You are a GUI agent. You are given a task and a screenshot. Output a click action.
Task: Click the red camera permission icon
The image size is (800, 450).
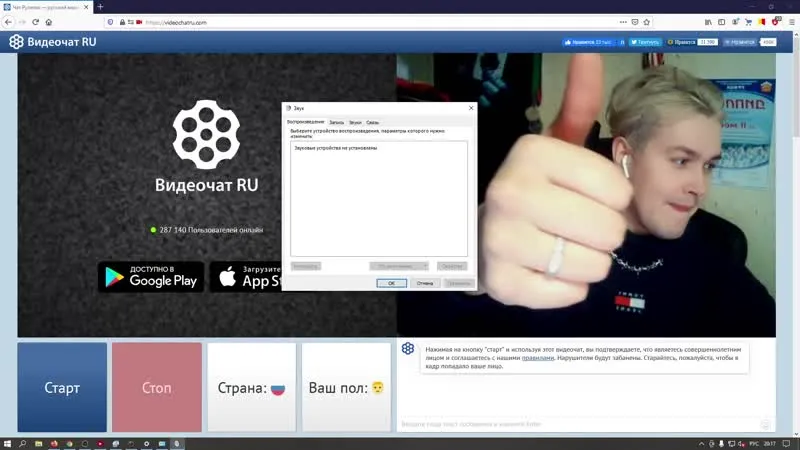(139, 22)
